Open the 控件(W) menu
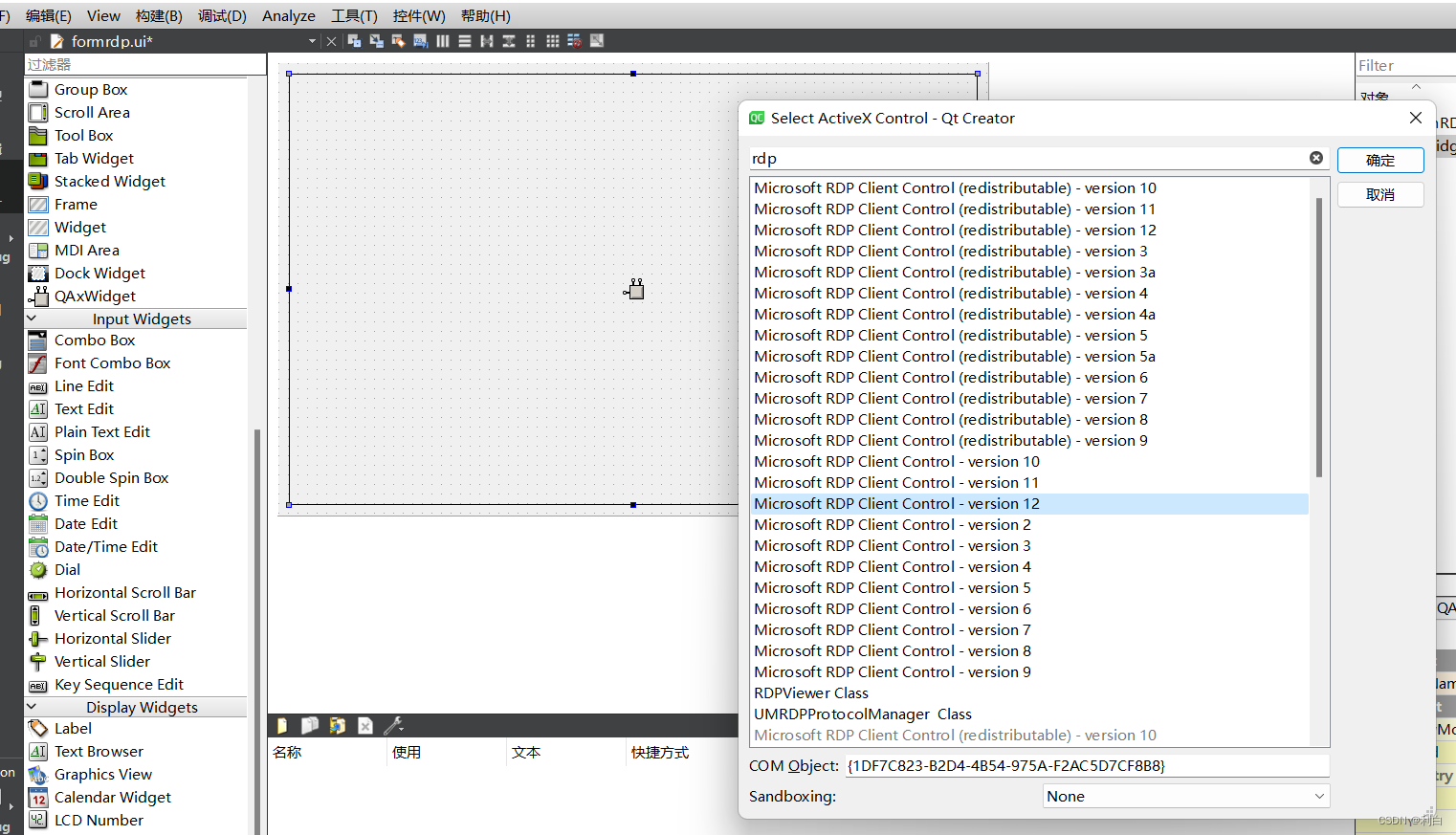Viewport: 1456px width, 835px height. (419, 16)
